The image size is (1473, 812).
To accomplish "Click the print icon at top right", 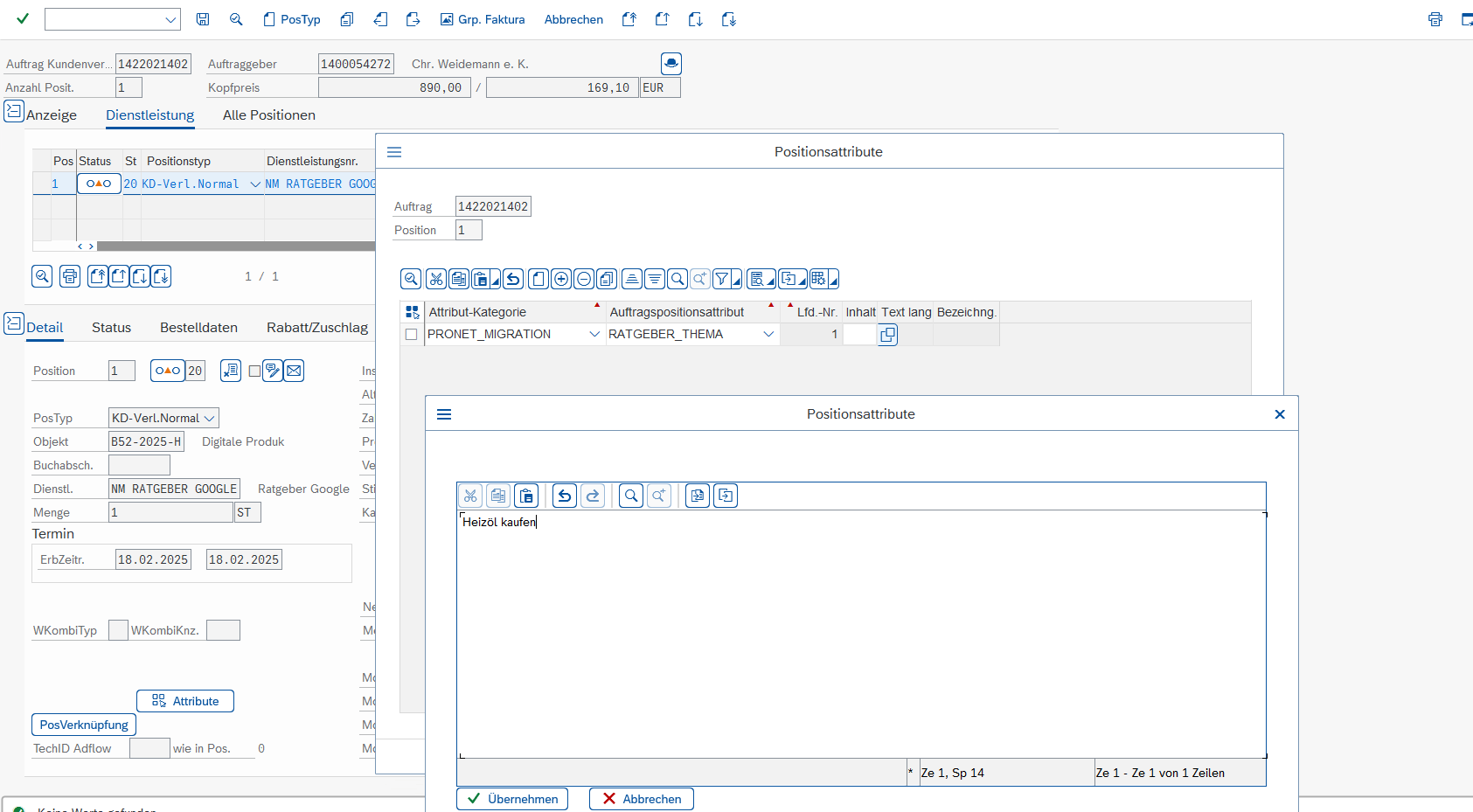I will (1435, 19).
